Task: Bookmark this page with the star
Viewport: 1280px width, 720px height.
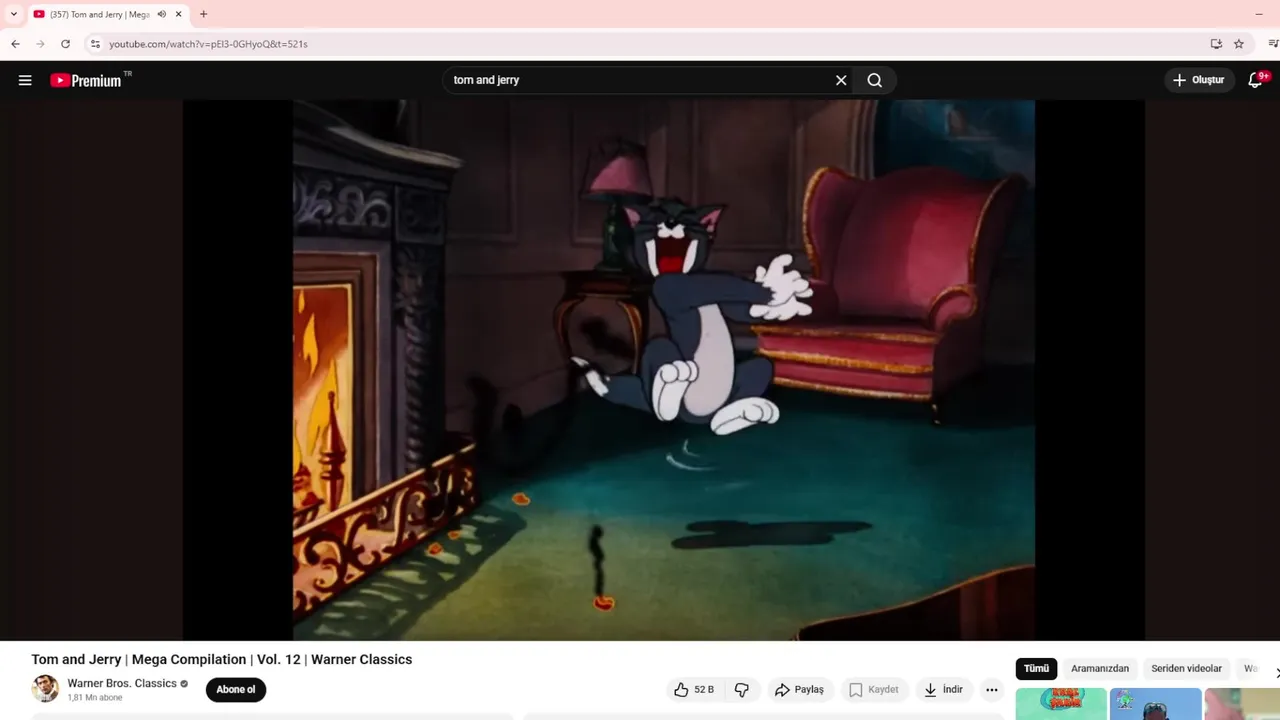Action: [1239, 44]
